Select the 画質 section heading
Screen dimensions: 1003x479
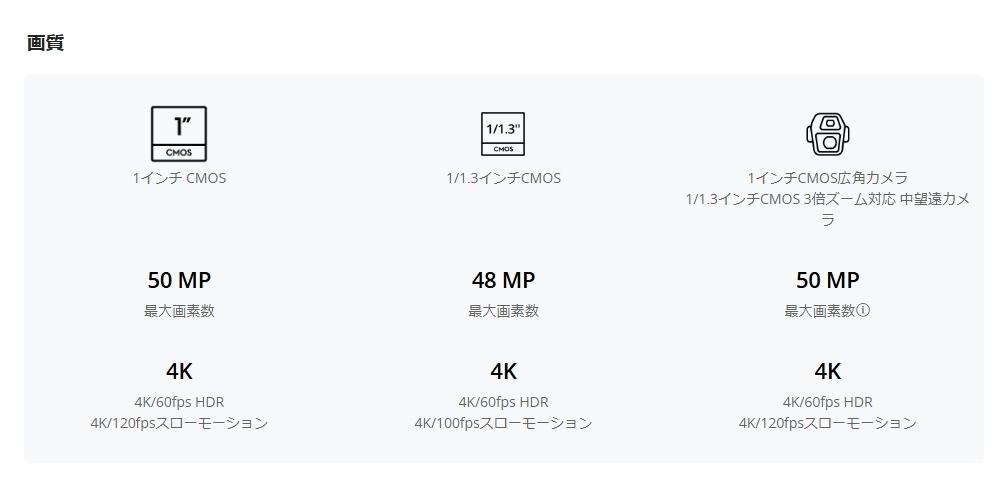(46, 43)
